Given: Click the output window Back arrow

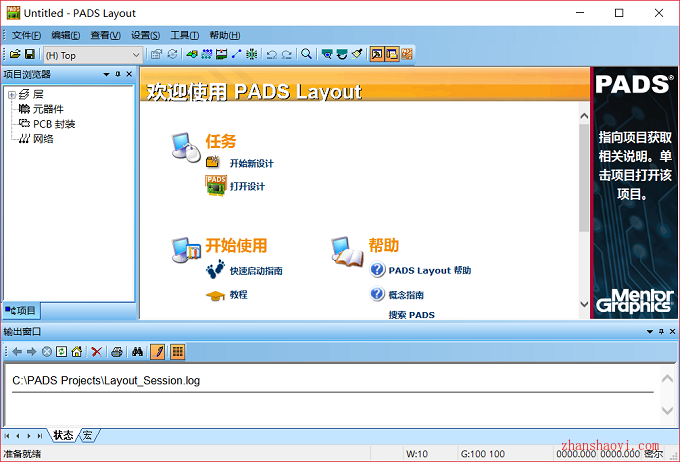Looking at the screenshot, I should click(17, 352).
